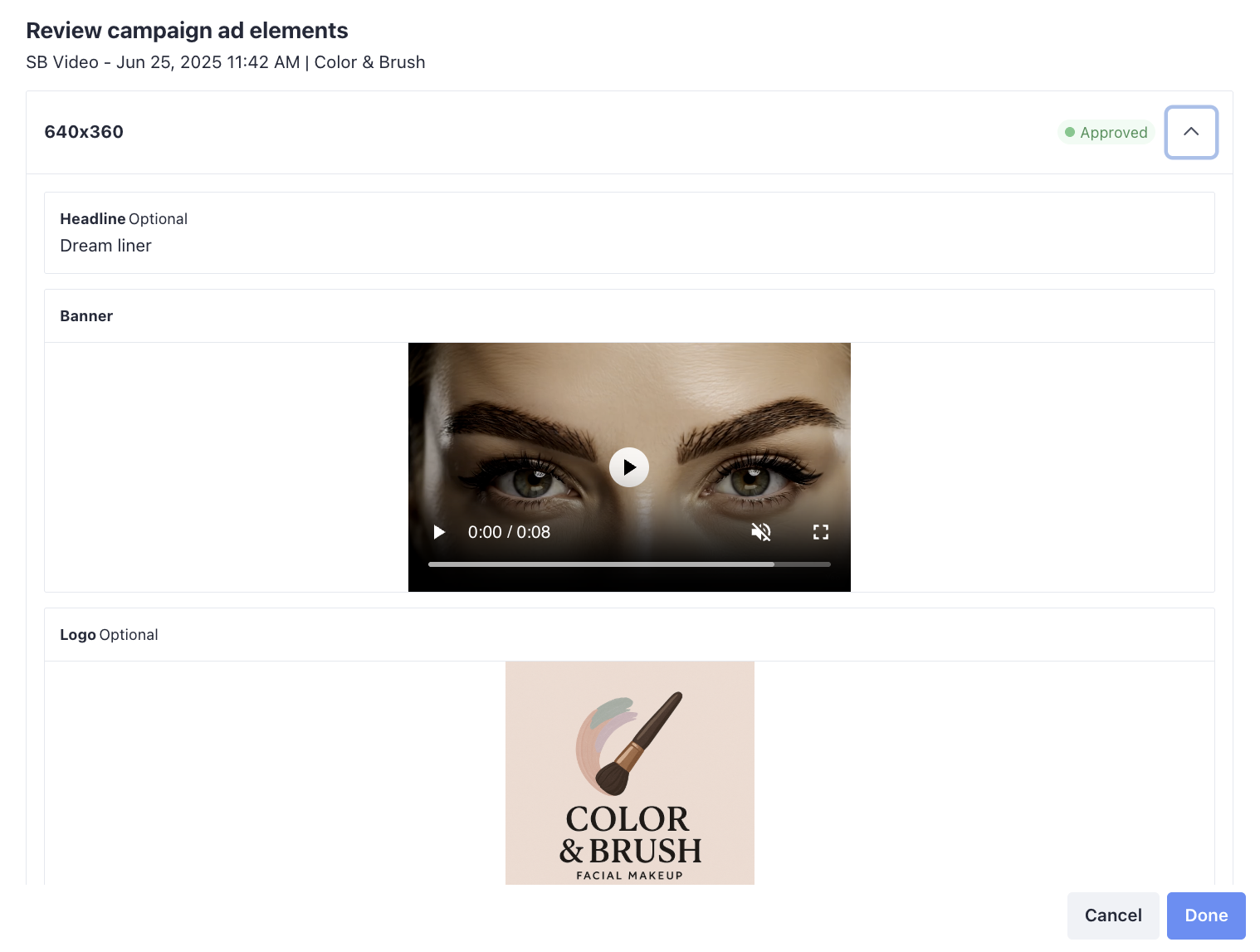The width and height of the screenshot is (1260, 952).
Task: Click the small play icon in video controls
Action: 439,532
